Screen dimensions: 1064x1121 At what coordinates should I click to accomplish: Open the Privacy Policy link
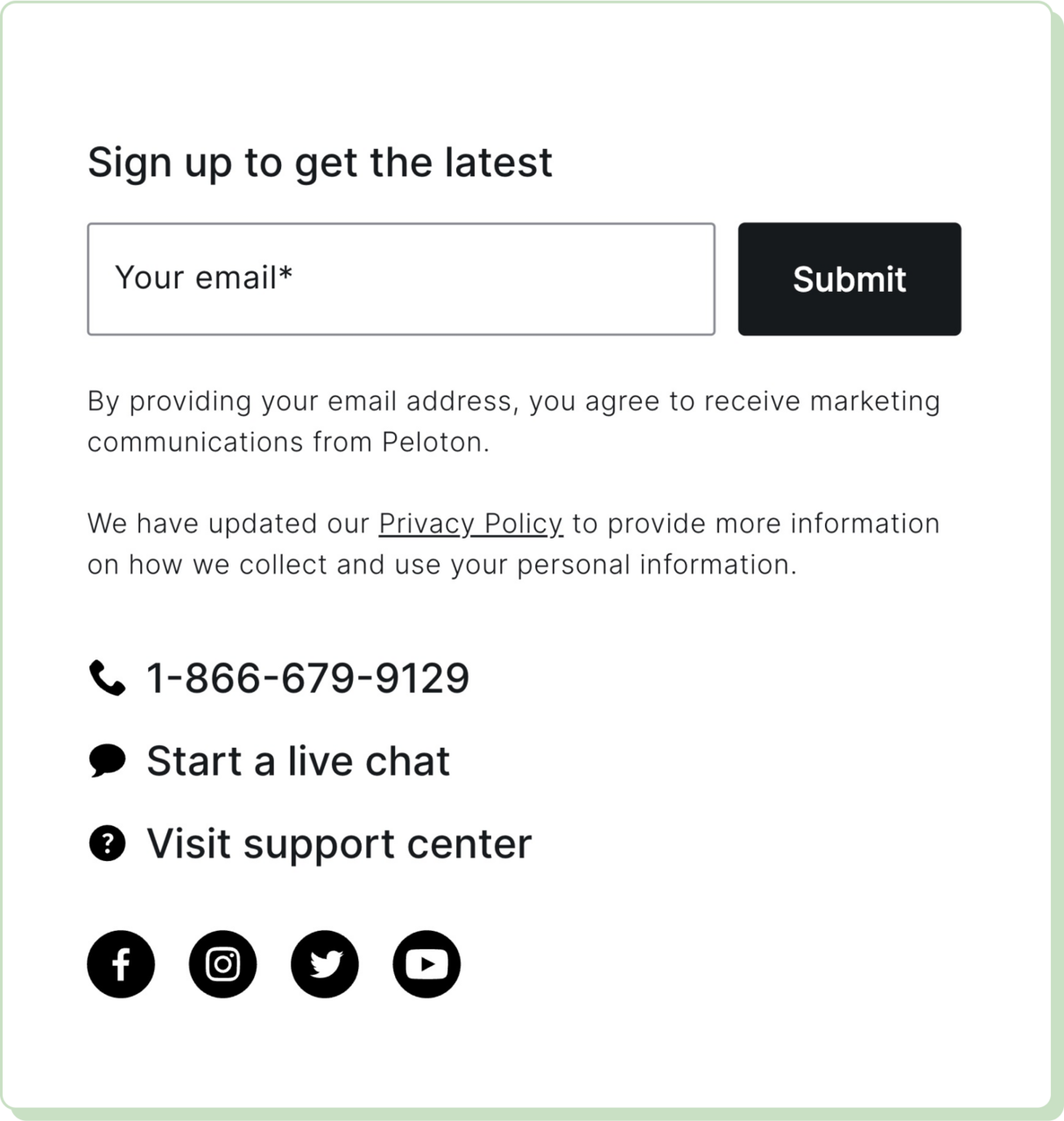(x=470, y=524)
